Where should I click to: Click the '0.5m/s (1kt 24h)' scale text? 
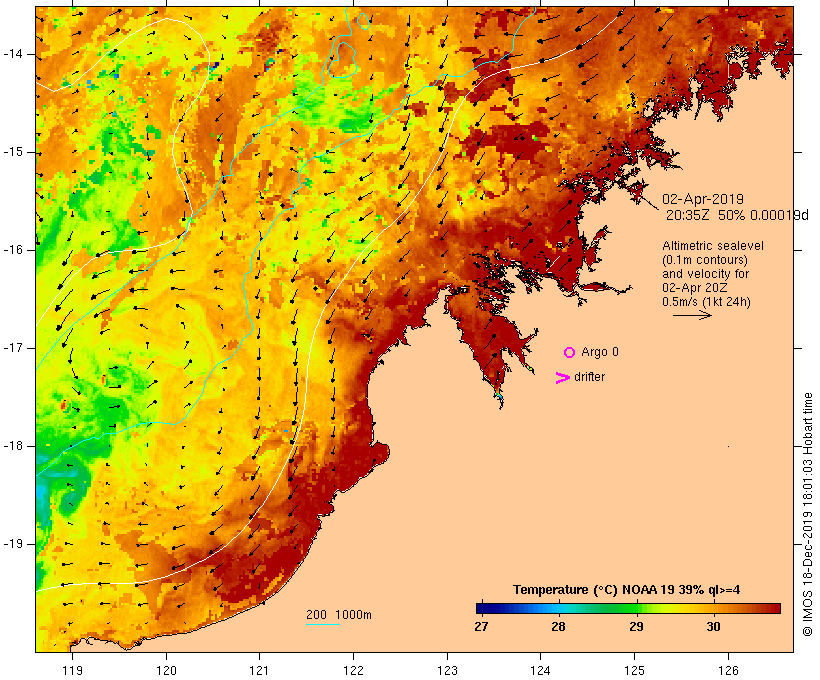click(x=706, y=302)
